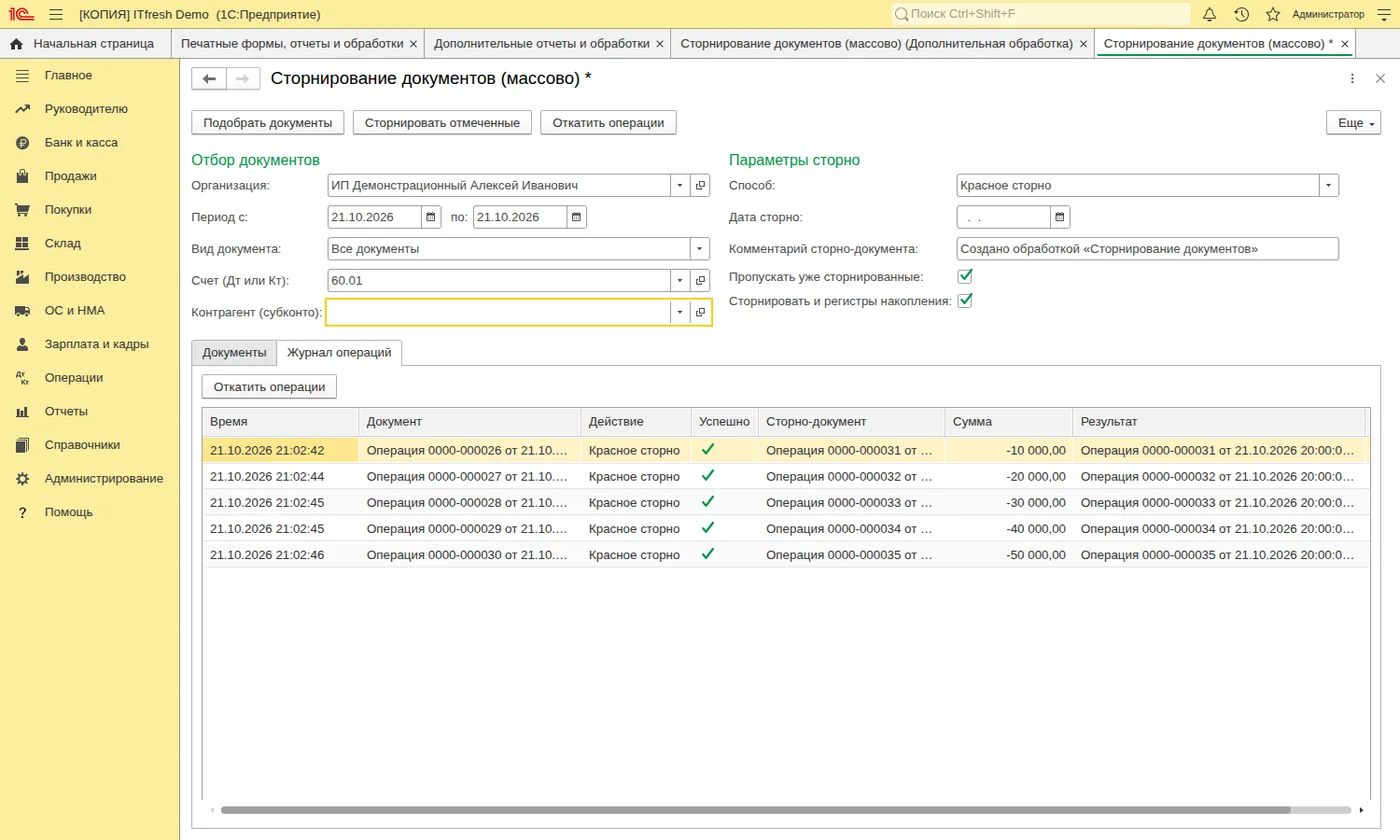This screenshot has height=840, width=1400.
Task: Open calendar for period end date
Action: click(x=577, y=217)
